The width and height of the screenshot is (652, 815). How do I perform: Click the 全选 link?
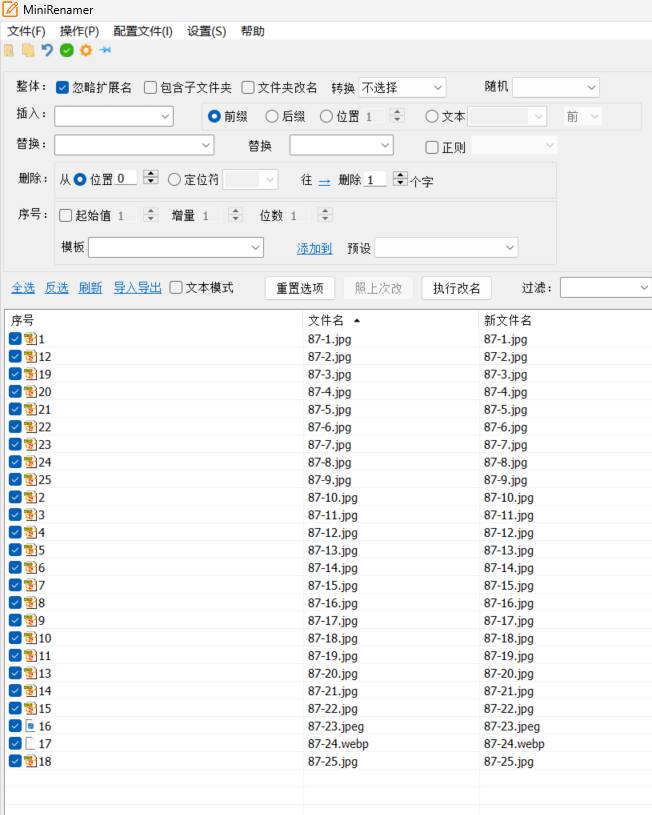coord(23,287)
